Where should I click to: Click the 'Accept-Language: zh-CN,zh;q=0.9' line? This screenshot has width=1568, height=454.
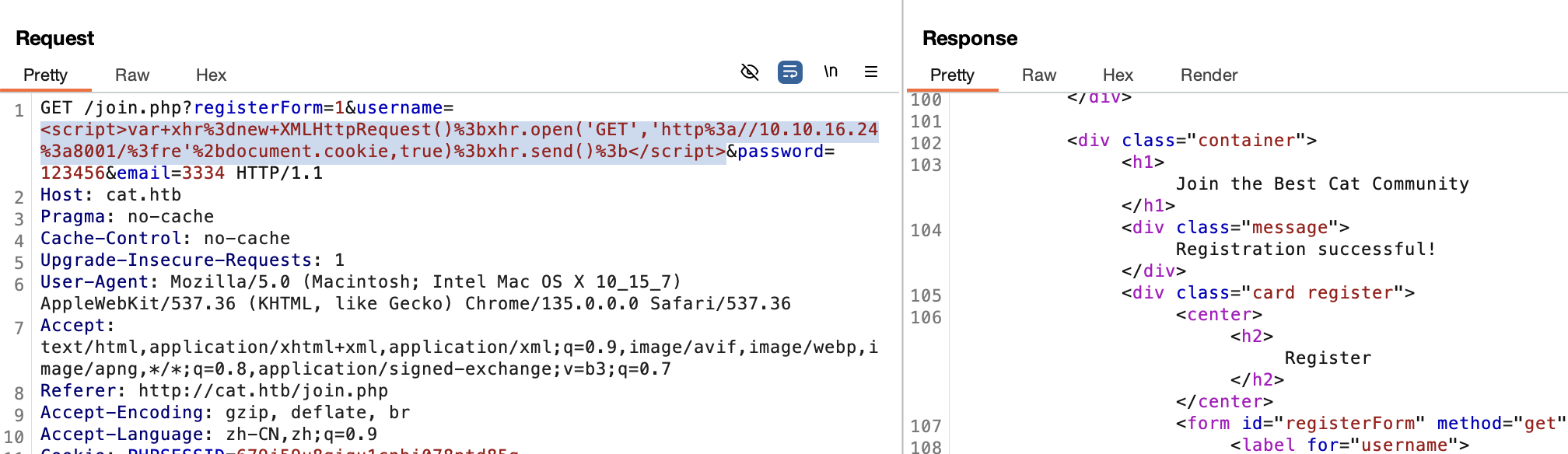[x=208, y=435]
